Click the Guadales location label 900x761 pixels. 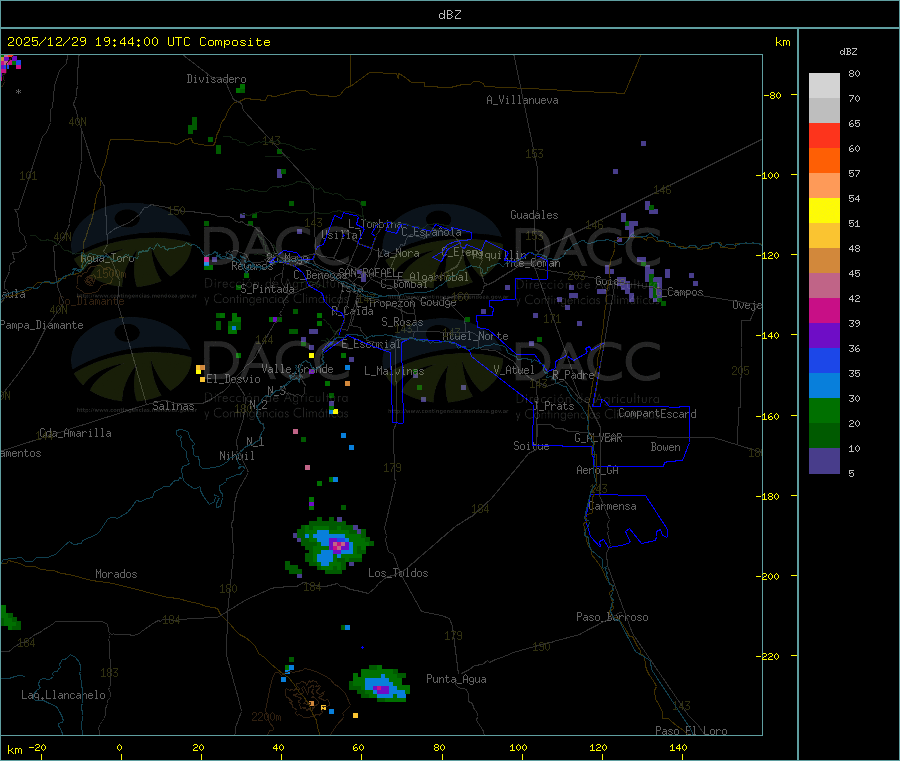[534, 215]
